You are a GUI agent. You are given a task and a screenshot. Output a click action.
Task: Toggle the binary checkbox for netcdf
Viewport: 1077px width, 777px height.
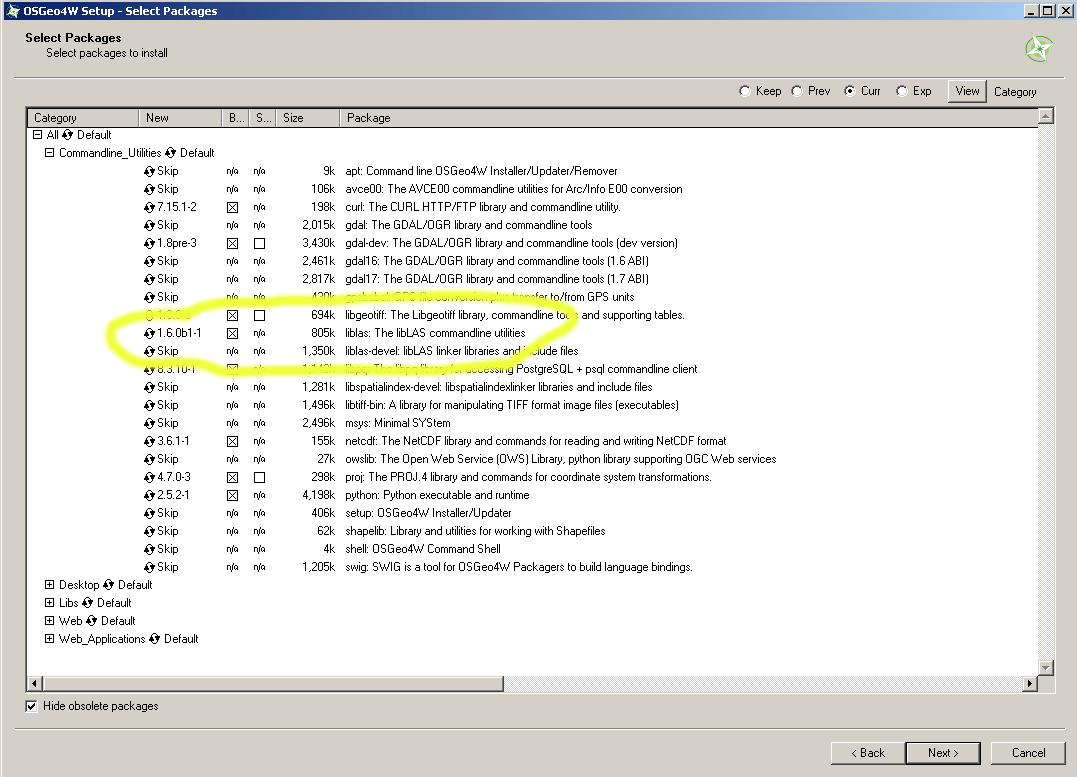[232, 441]
